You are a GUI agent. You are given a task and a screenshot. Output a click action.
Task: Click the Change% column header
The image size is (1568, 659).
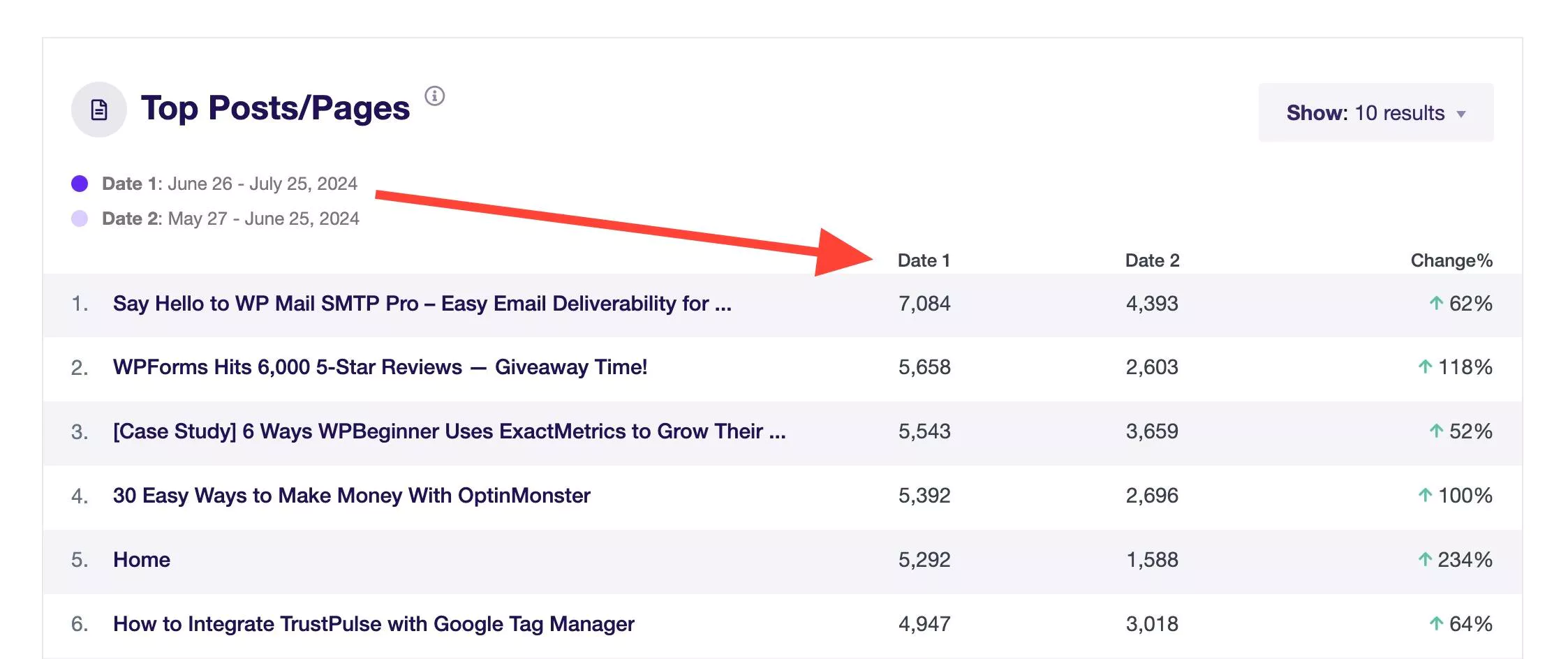tap(1451, 260)
